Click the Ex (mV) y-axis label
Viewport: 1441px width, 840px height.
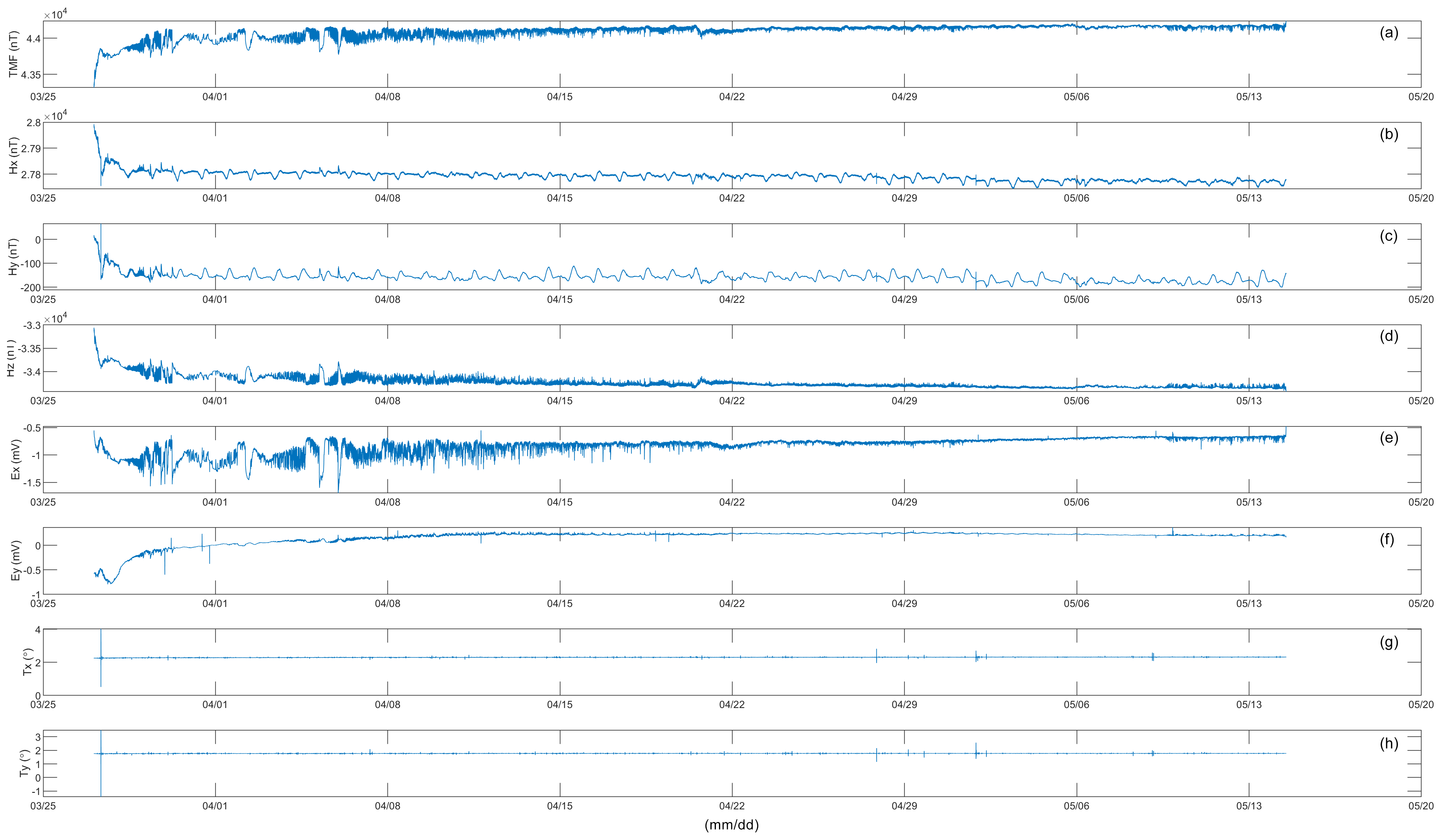pos(15,460)
